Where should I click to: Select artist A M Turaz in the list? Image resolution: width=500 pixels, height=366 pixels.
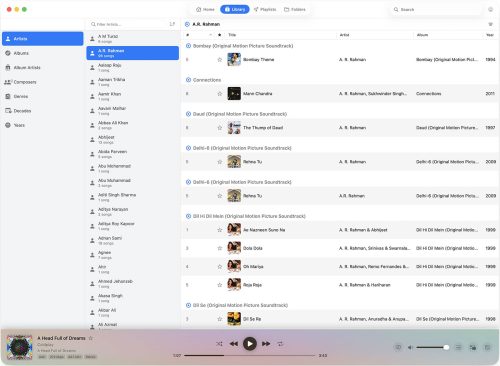pos(133,39)
